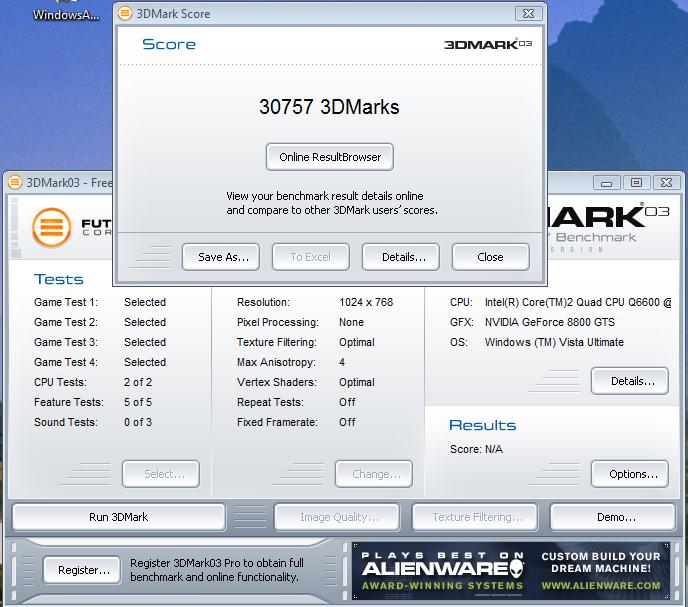The width and height of the screenshot is (688, 607).
Task: Click the '30757 3DMarks' score text
Action: (329, 107)
